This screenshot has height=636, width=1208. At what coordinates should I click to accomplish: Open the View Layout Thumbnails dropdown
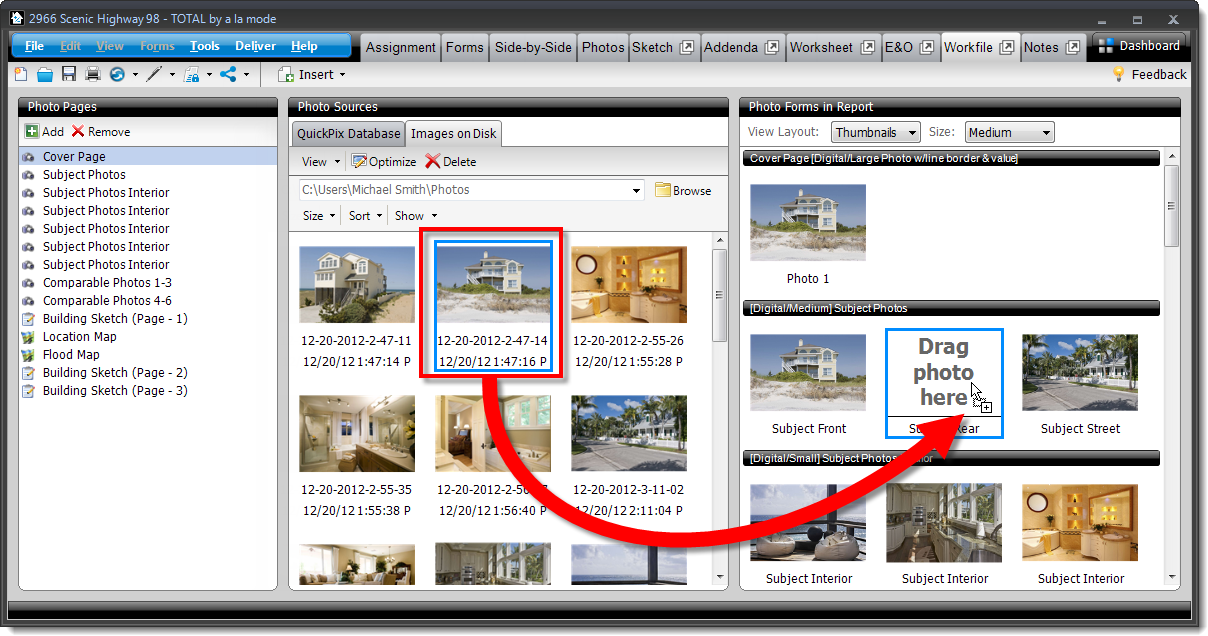point(875,132)
